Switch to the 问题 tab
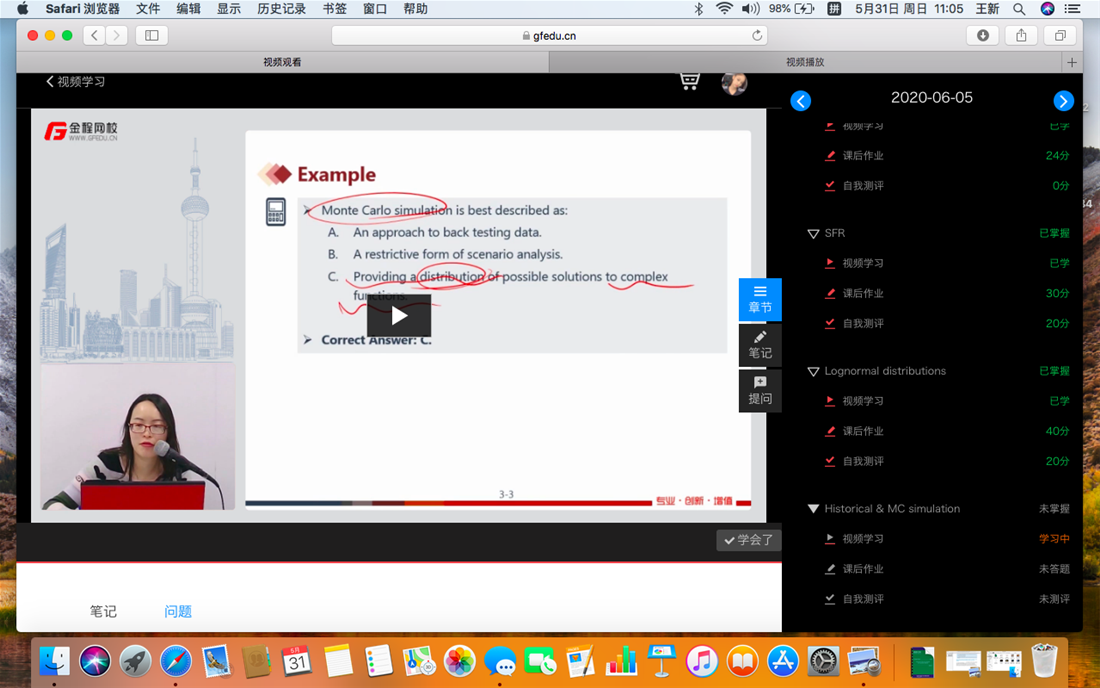1100x688 pixels. click(178, 611)
